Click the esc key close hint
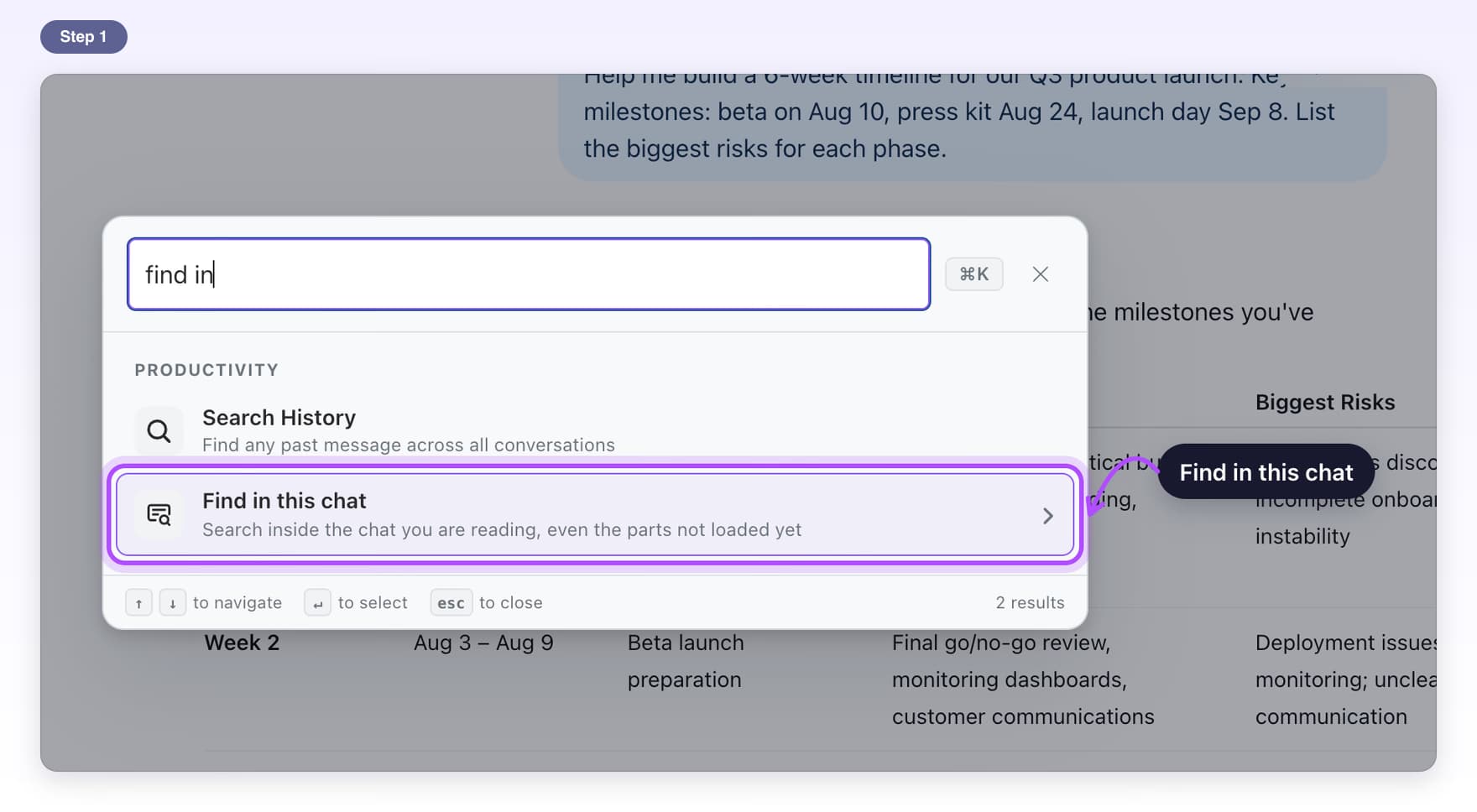Viewport: 1477px width, 812px height. tap(451, 602)
